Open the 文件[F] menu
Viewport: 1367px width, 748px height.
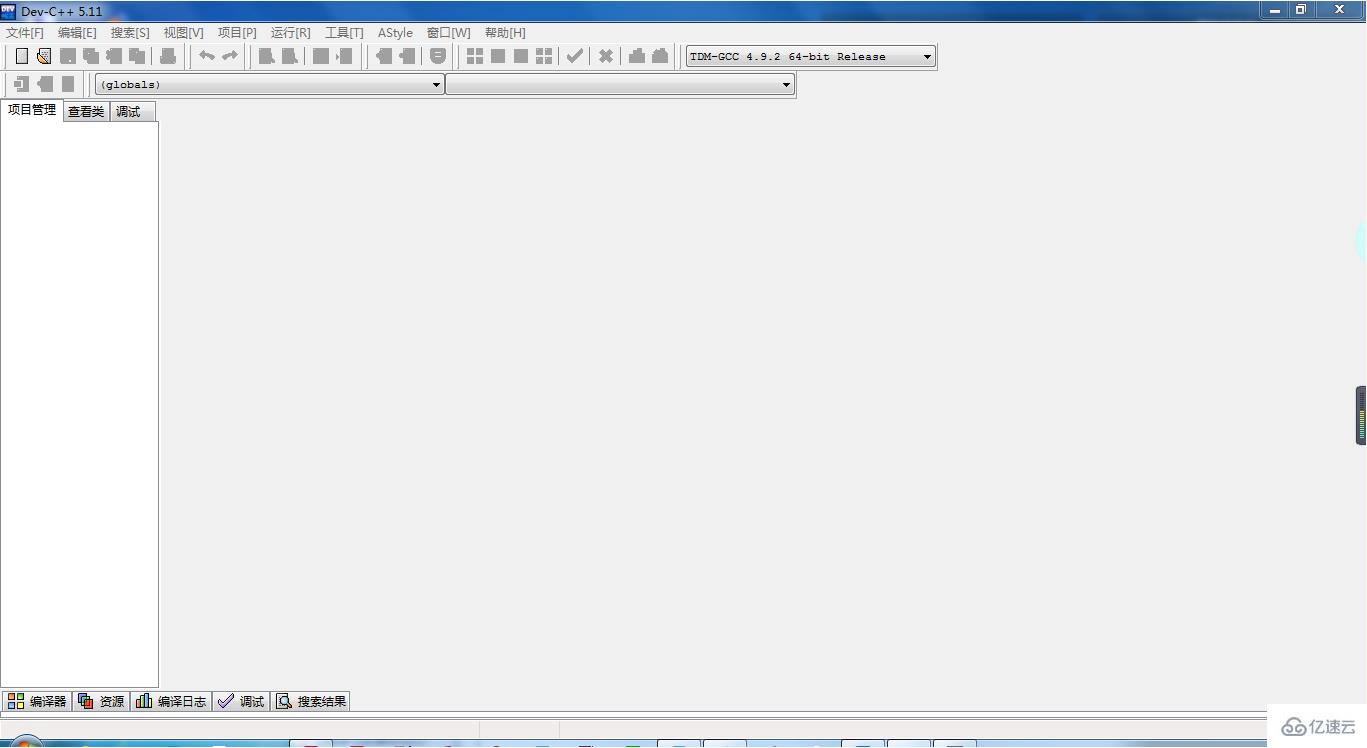coord(25,32)
